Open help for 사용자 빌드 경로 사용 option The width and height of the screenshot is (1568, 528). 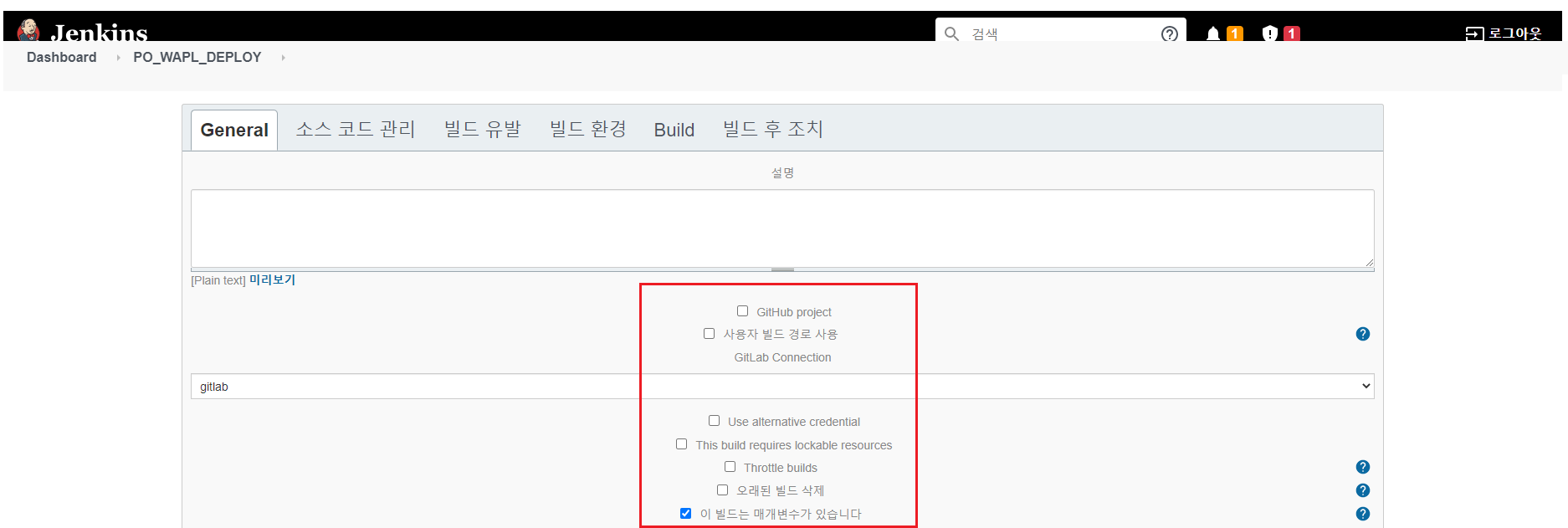pyautogui.click(x=1363, y=334)
